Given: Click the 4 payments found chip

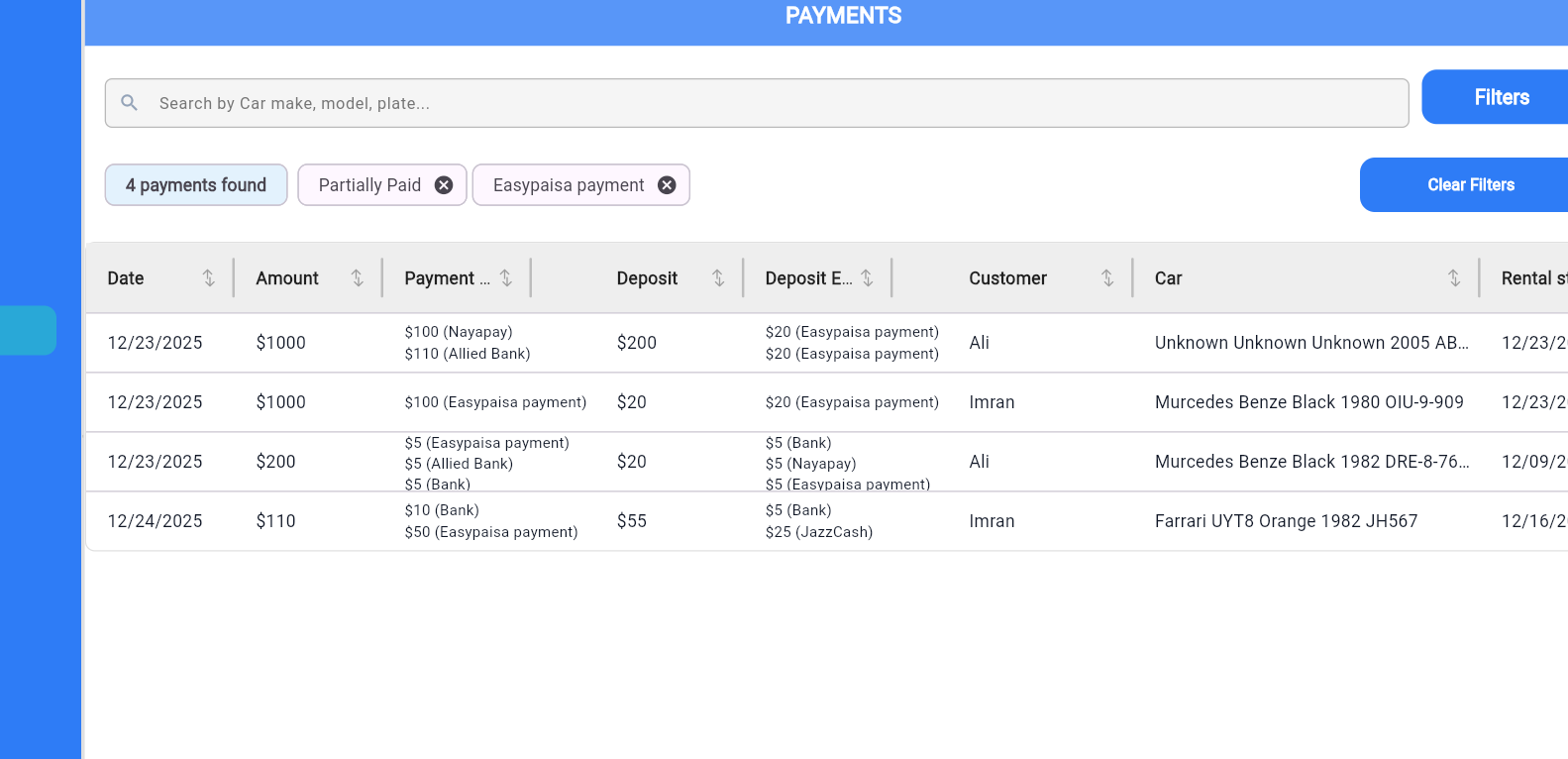Looking at the screenshot, I should [x=196, y=185].
